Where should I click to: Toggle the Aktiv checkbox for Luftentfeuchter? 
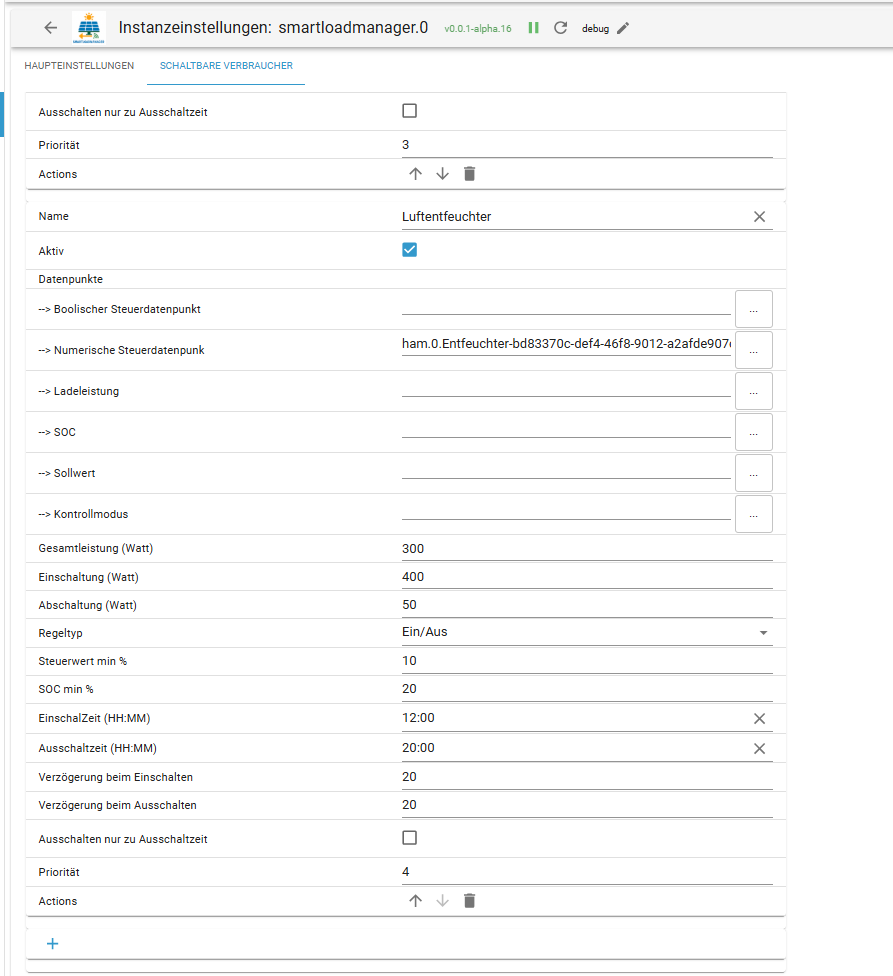409,250
